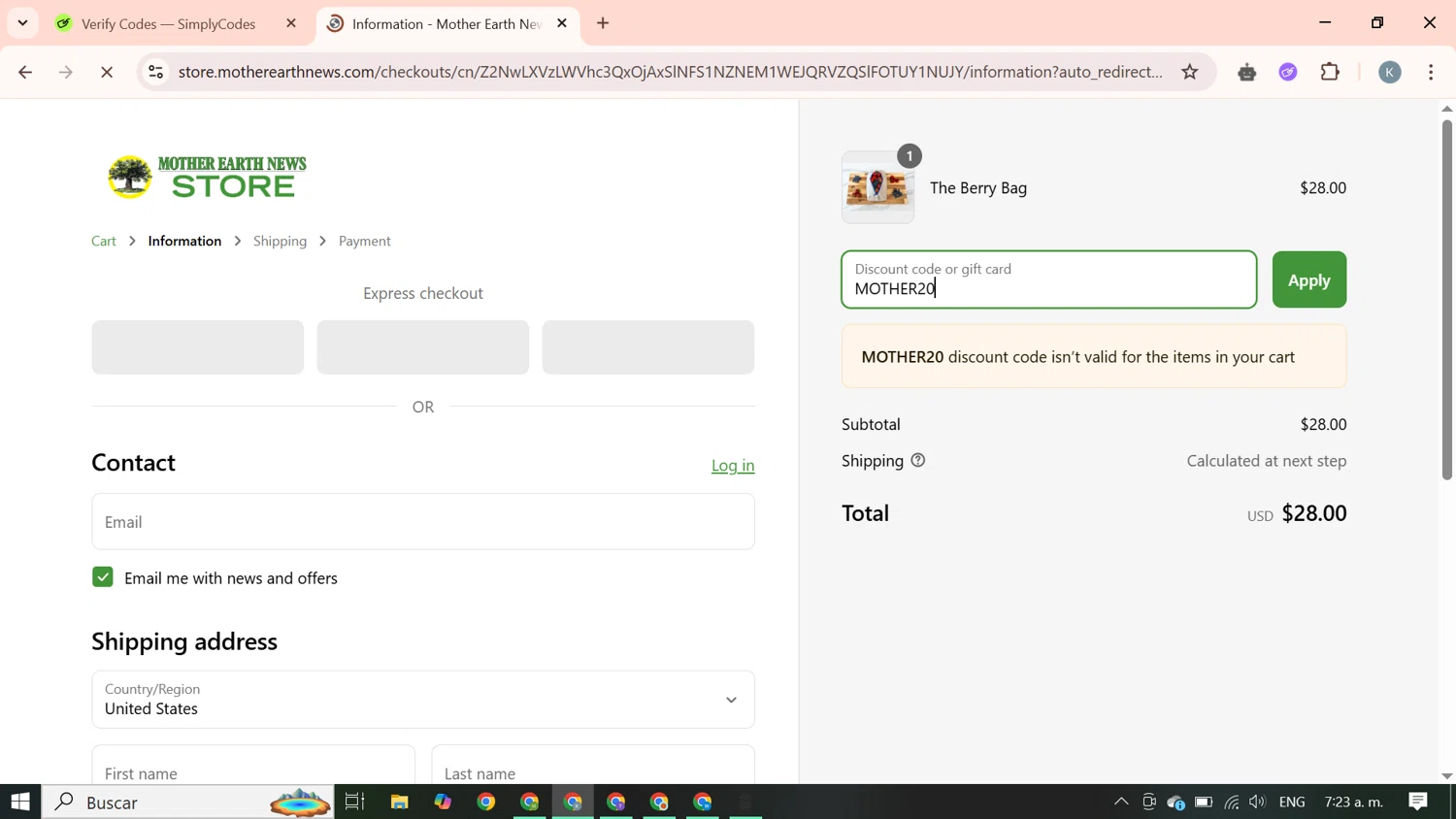Click The Berry Bag product thumbnail

[x=878, y=187]
